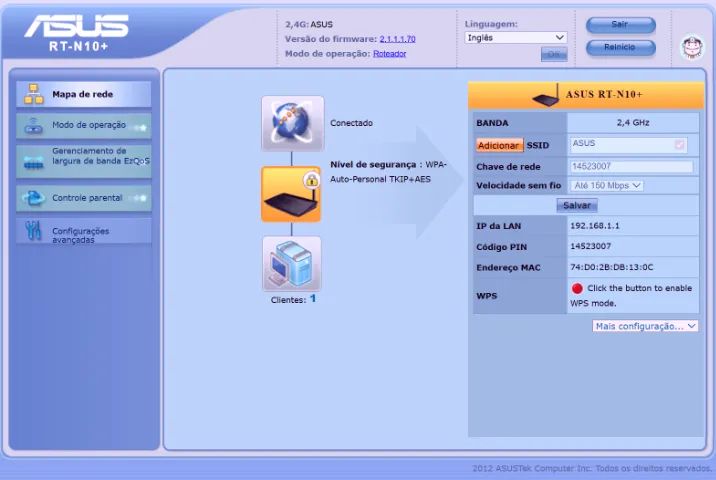Screen dimensions: 716x480
Task: Click the IP da LAN value 192.168.1.1
Action: (x=595, y=226)
